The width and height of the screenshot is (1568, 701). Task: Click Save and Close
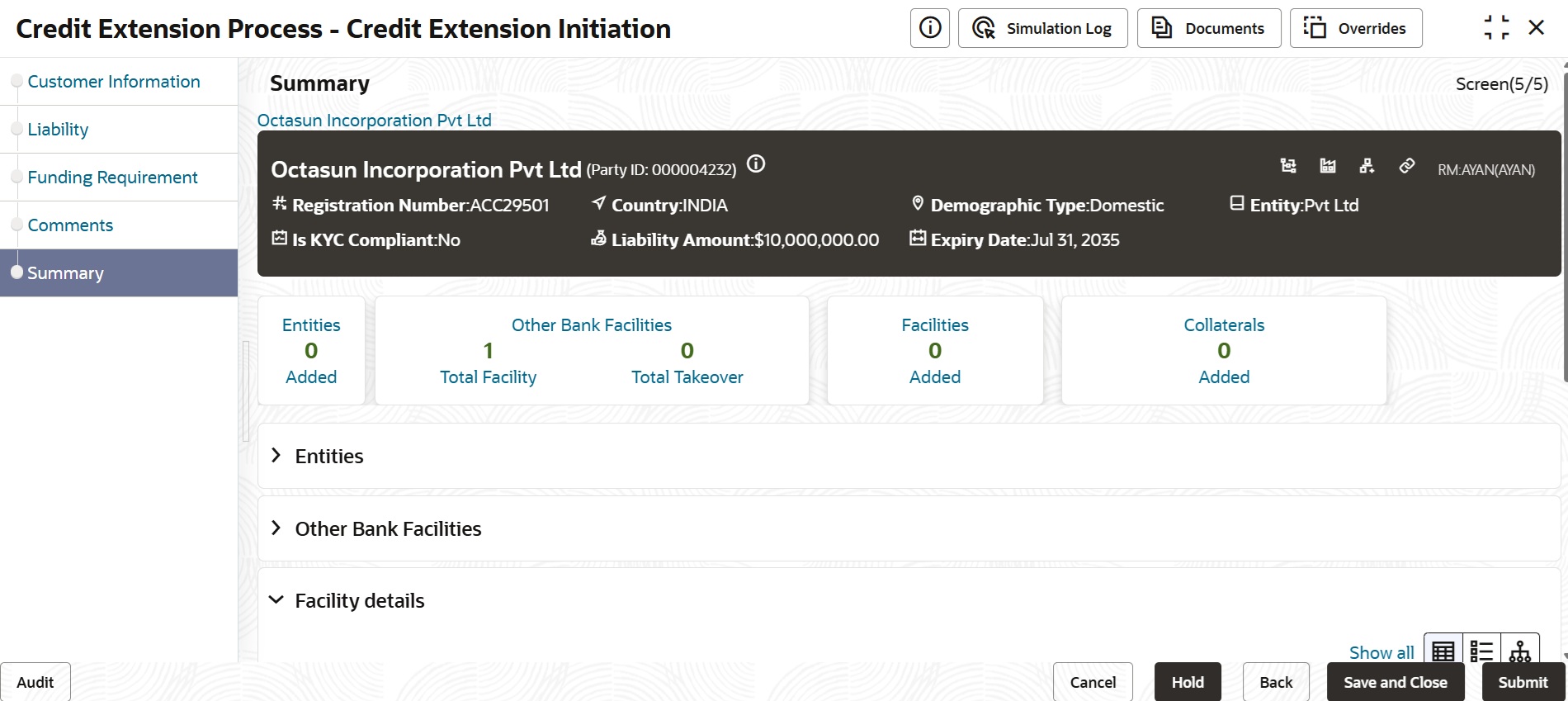[x=1396, y=682]
